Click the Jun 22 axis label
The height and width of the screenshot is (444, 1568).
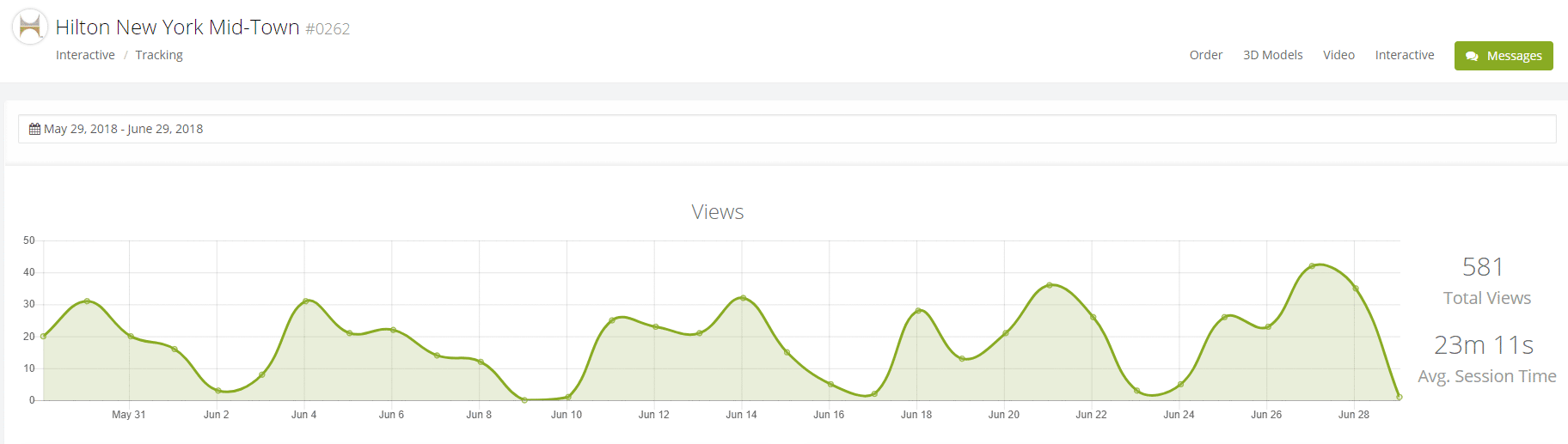click(1092, 415)
